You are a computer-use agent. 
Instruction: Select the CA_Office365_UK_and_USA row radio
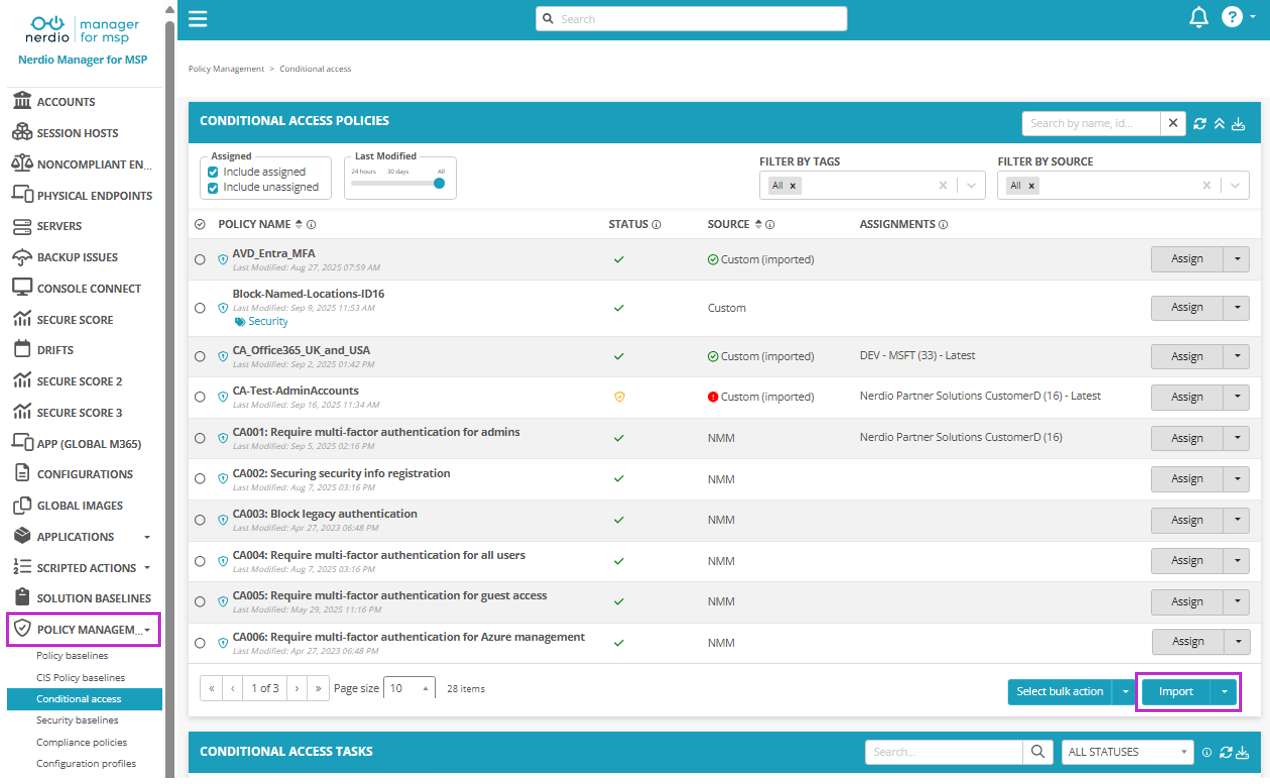click(200, 356)
